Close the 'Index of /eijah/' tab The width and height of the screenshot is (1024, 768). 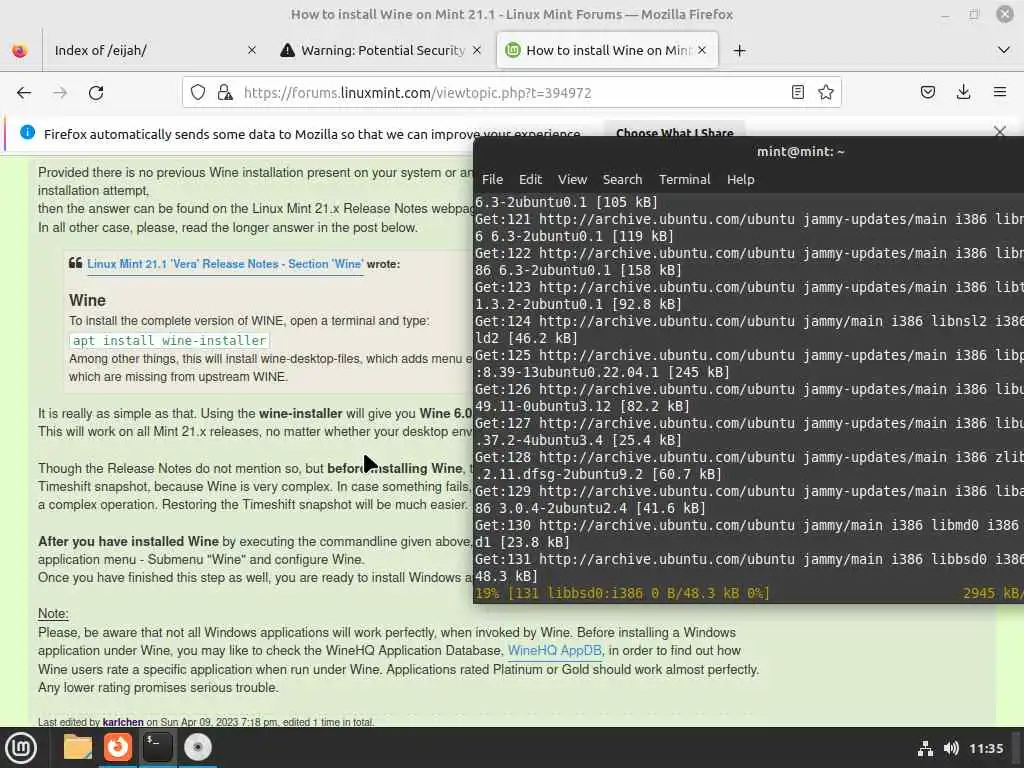coord(251,50)
